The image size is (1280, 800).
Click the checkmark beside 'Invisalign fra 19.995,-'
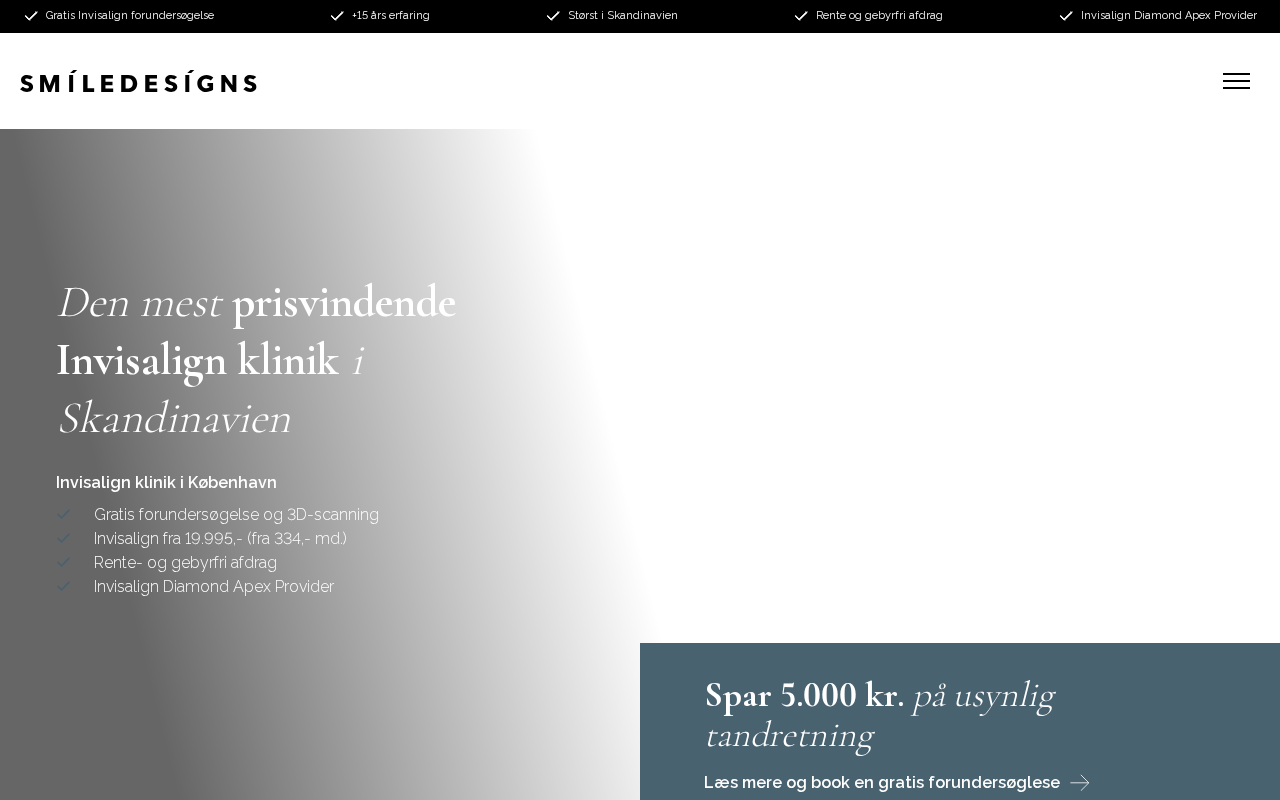coord(63,539)
